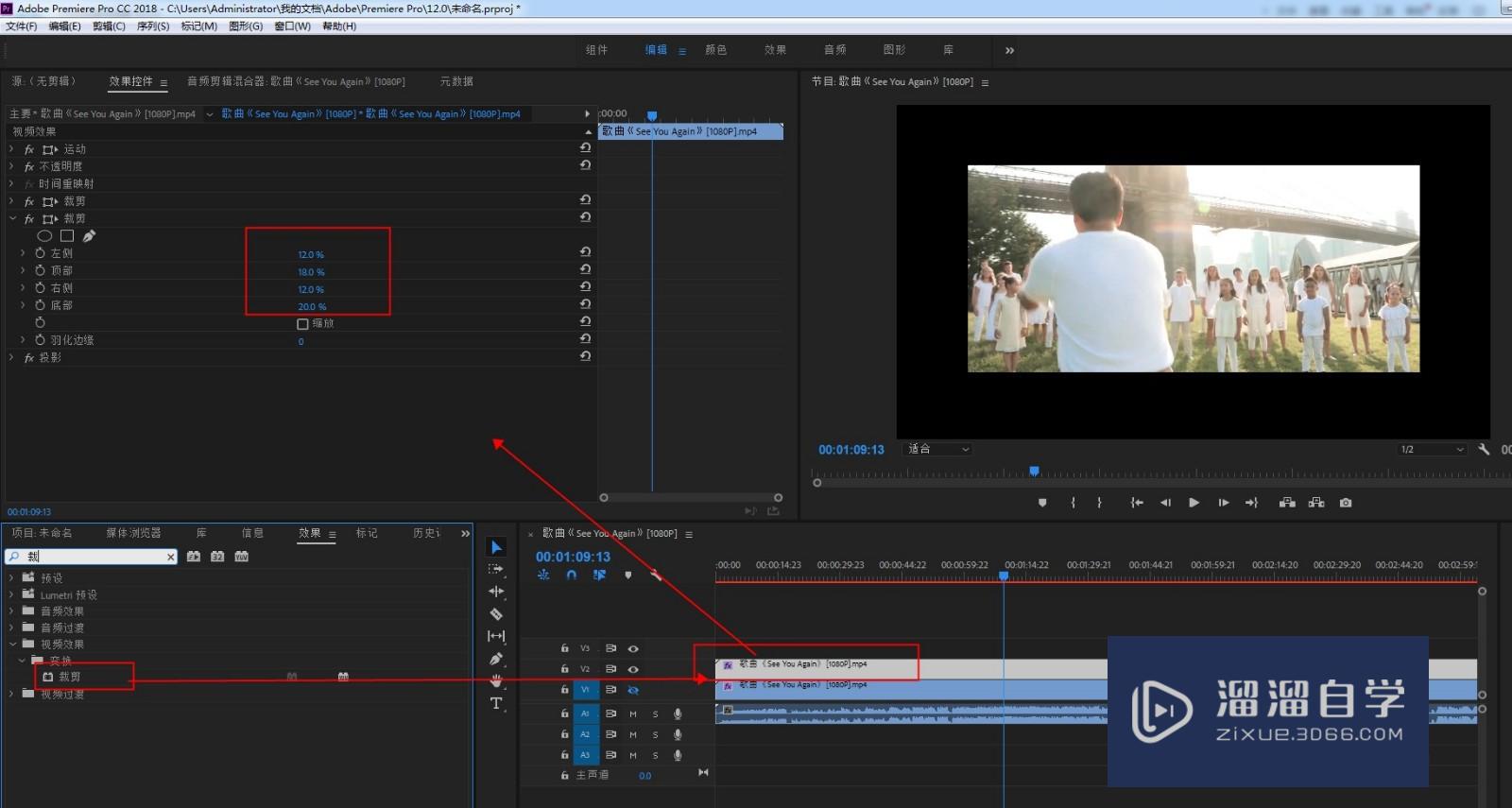Open Program monitor settings wrench
This screenshot has width=1512, height=808.
tap(1484, 450)
